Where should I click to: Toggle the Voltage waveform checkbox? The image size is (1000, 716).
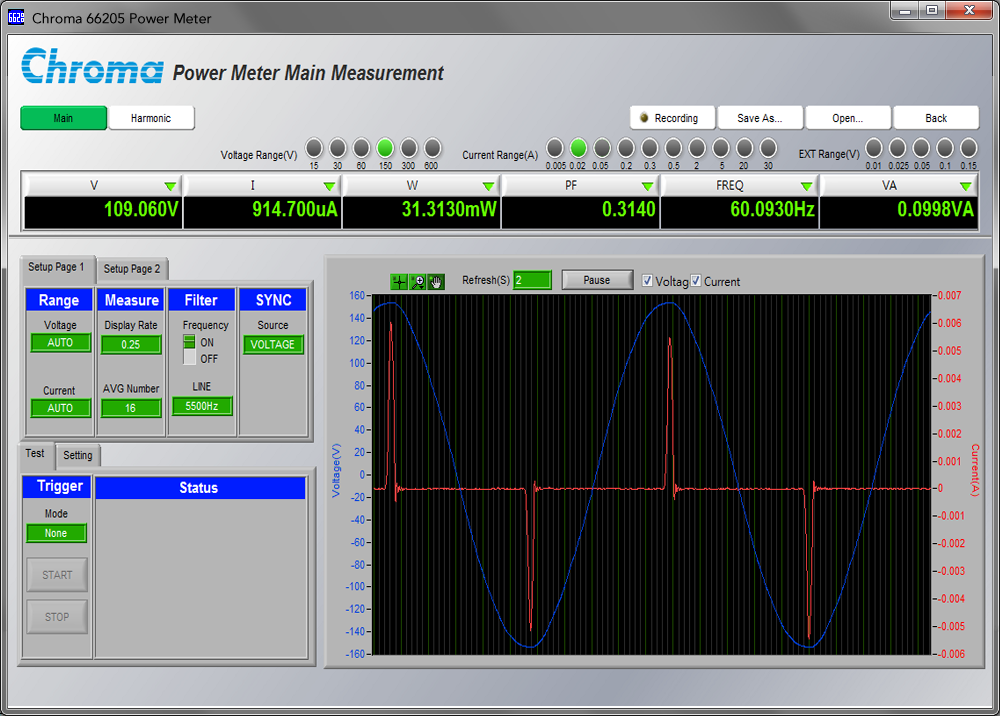pyautogui.click(x=647, y=281)
